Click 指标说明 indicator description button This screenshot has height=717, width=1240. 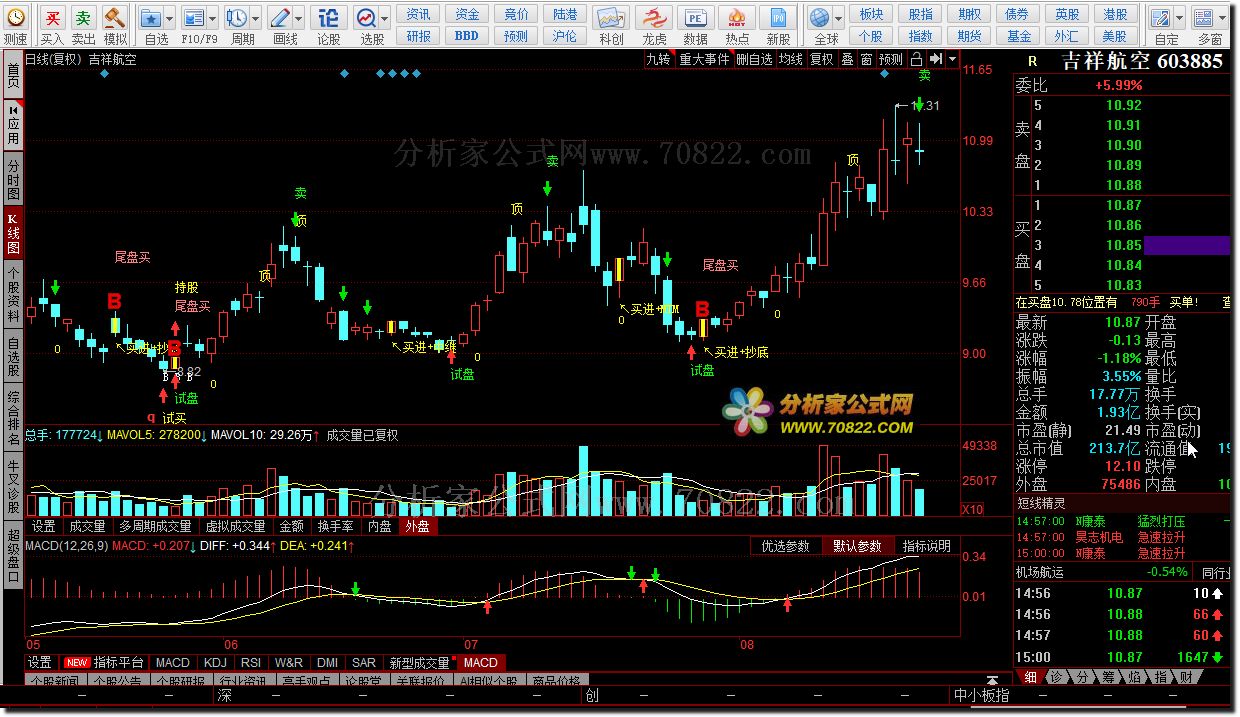point(926,546)
